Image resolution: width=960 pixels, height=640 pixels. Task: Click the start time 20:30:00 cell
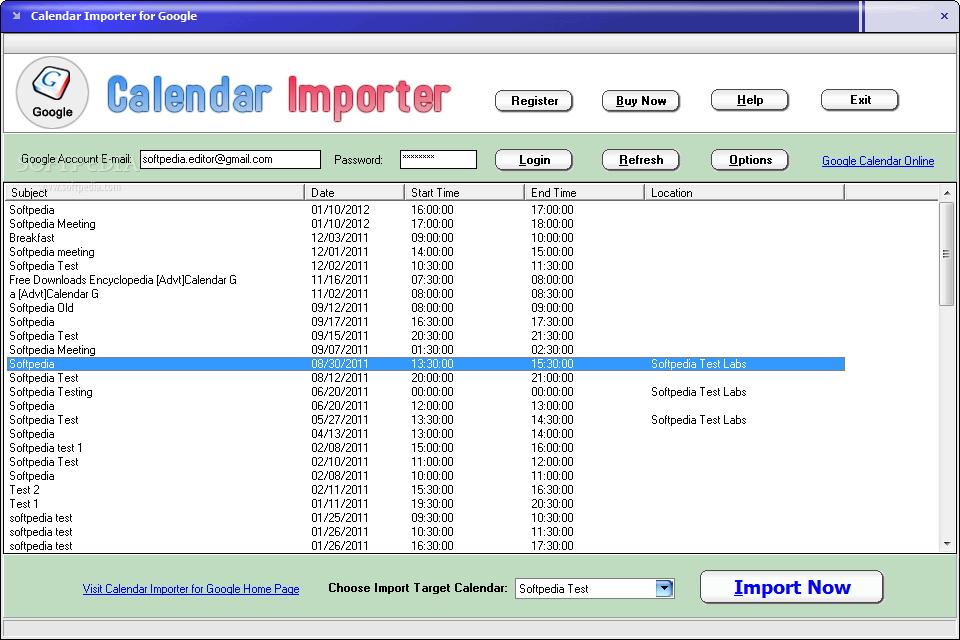click(x=432, y=336)
